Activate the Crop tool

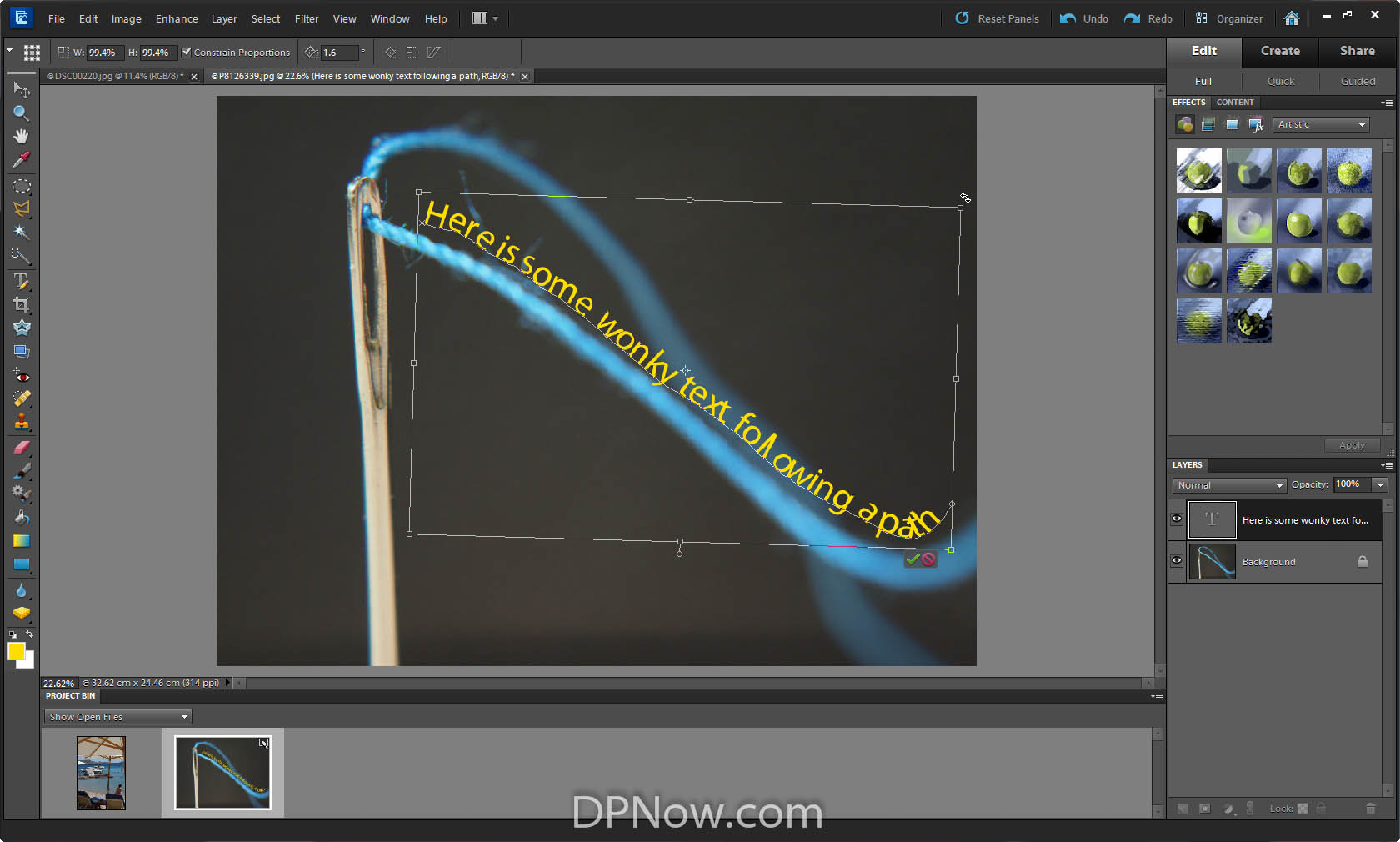[22, 304]
